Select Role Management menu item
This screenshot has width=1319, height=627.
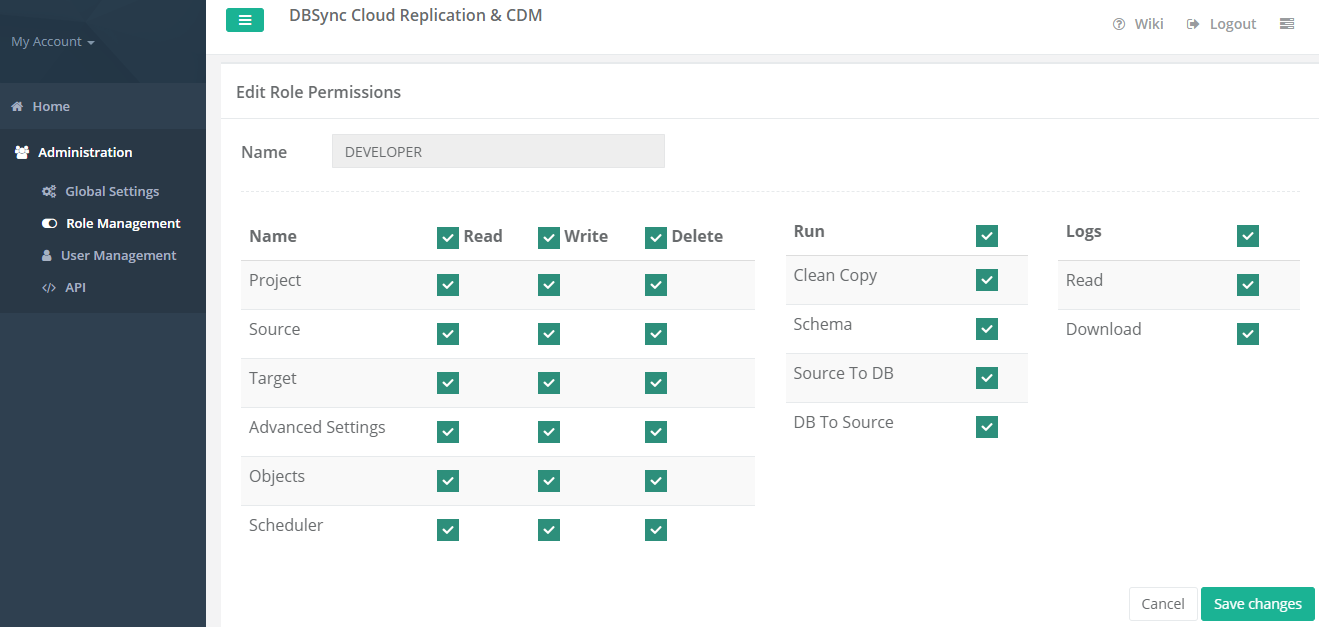pyautogui.click(x=123, y=224)
